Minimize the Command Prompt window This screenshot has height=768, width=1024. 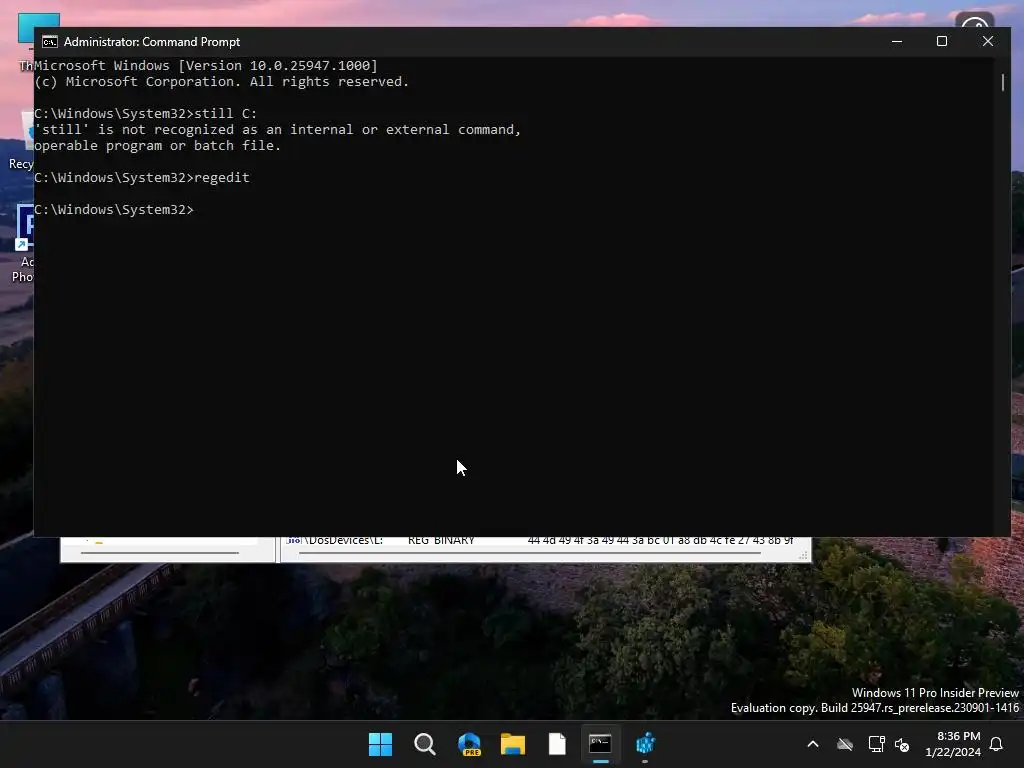tap(897, 41)
